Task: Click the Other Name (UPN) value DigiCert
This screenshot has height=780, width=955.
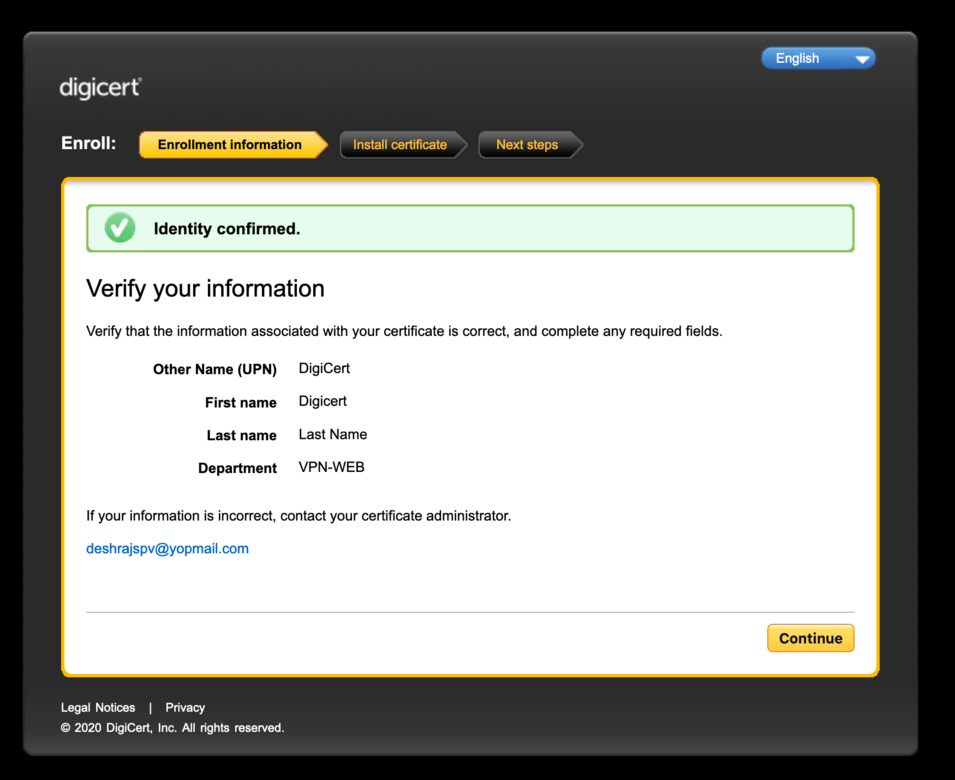Action: click(x=324, y=368)
